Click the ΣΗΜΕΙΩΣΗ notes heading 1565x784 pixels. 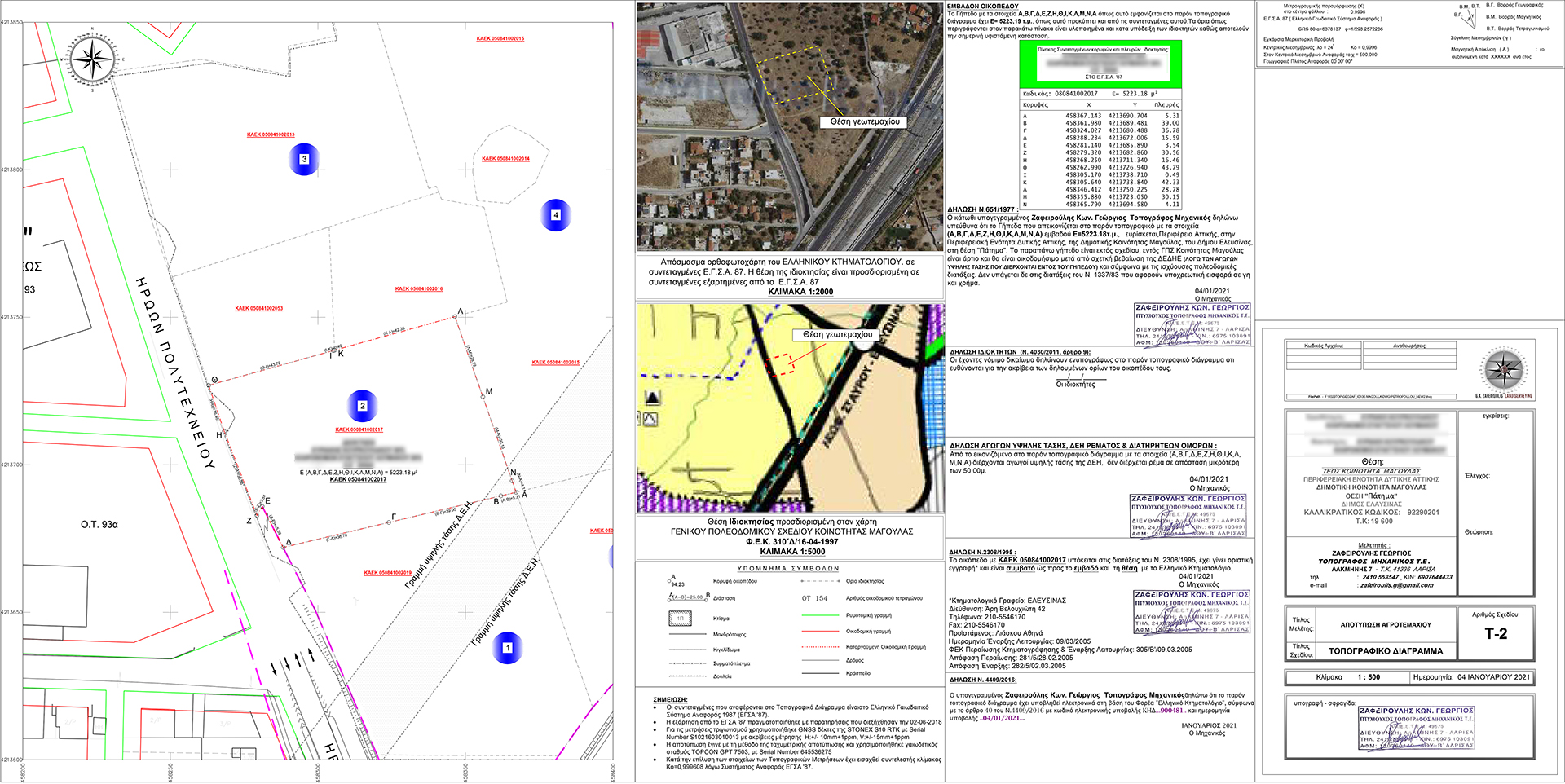pos(670,699)
